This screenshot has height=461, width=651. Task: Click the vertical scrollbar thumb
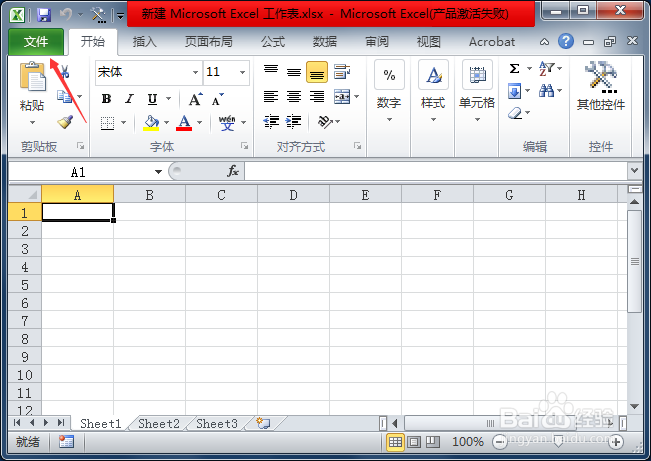[634, 261]
